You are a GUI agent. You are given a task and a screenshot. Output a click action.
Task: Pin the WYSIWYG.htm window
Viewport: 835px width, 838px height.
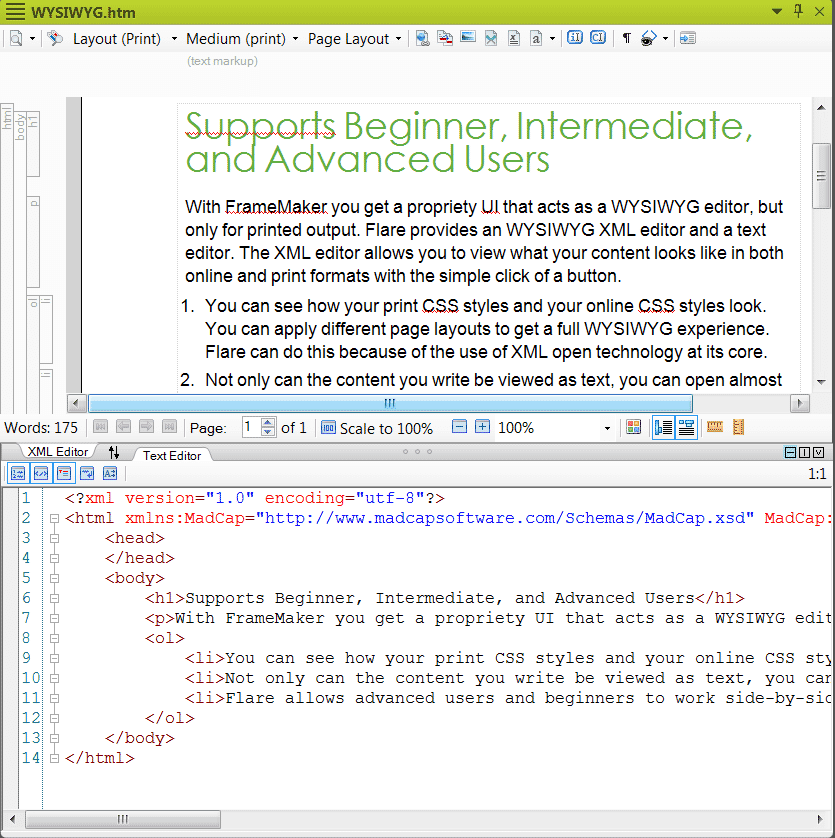(x=798, y=11)
